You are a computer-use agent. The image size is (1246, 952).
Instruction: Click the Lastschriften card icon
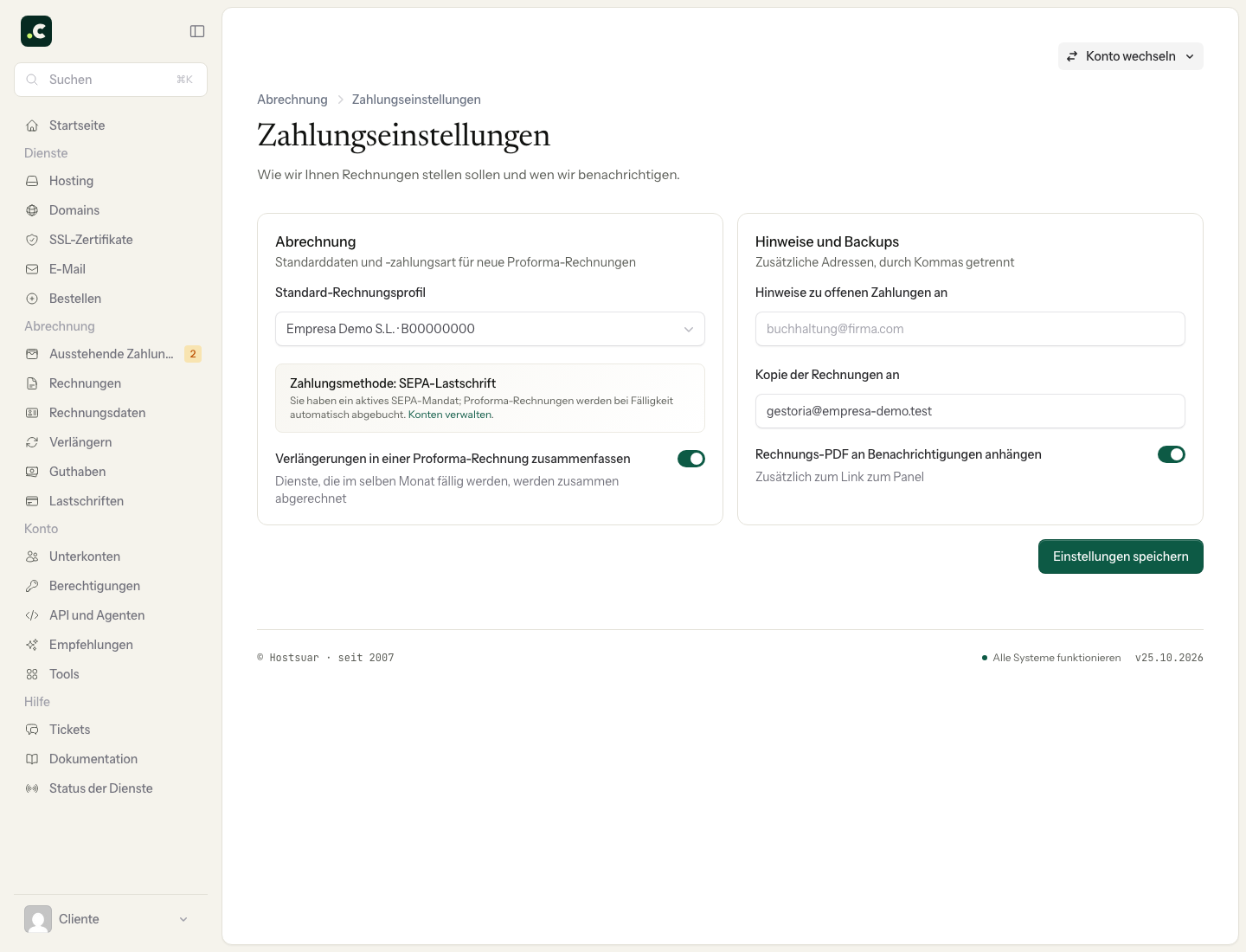coord(32,501)
